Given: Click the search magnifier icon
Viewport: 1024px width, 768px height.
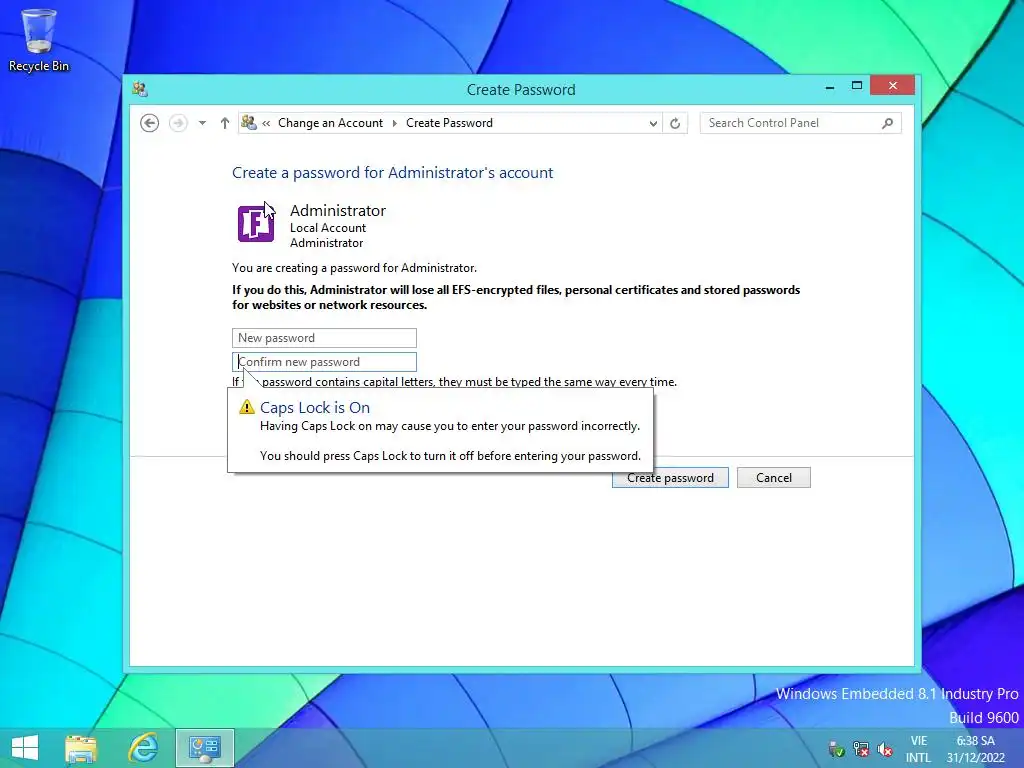Looking at the screenshot, I should tap(888, 123).
